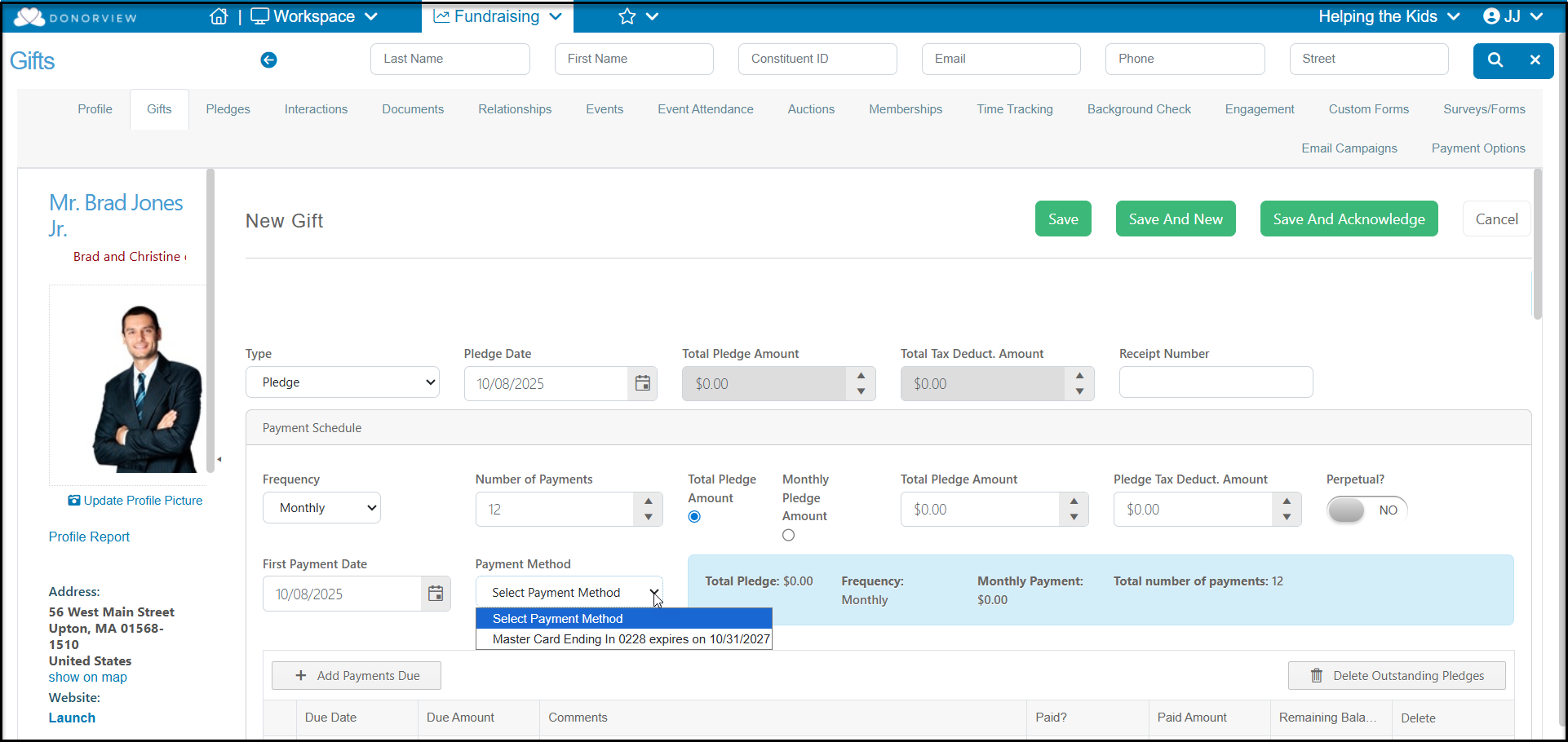Screen dimensions: 1568x742
Task: Click Add Payments Due
Action: click(357, 676)
